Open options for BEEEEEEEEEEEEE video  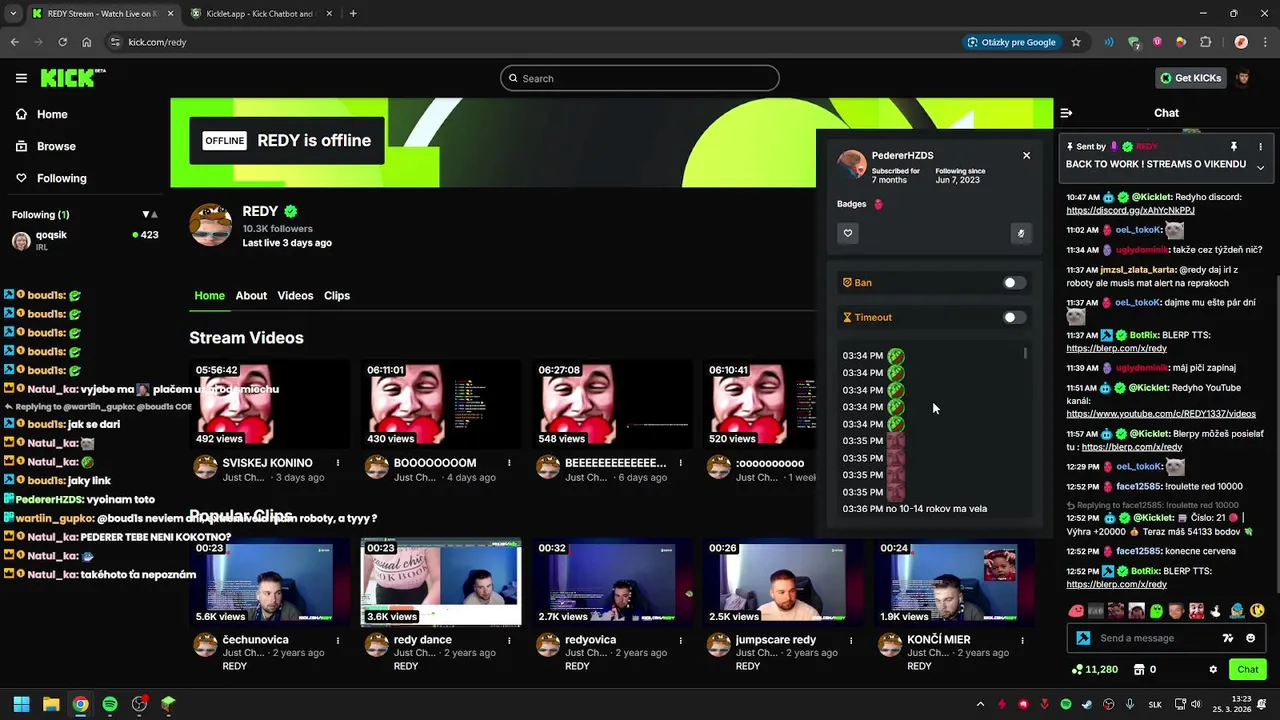680,463
